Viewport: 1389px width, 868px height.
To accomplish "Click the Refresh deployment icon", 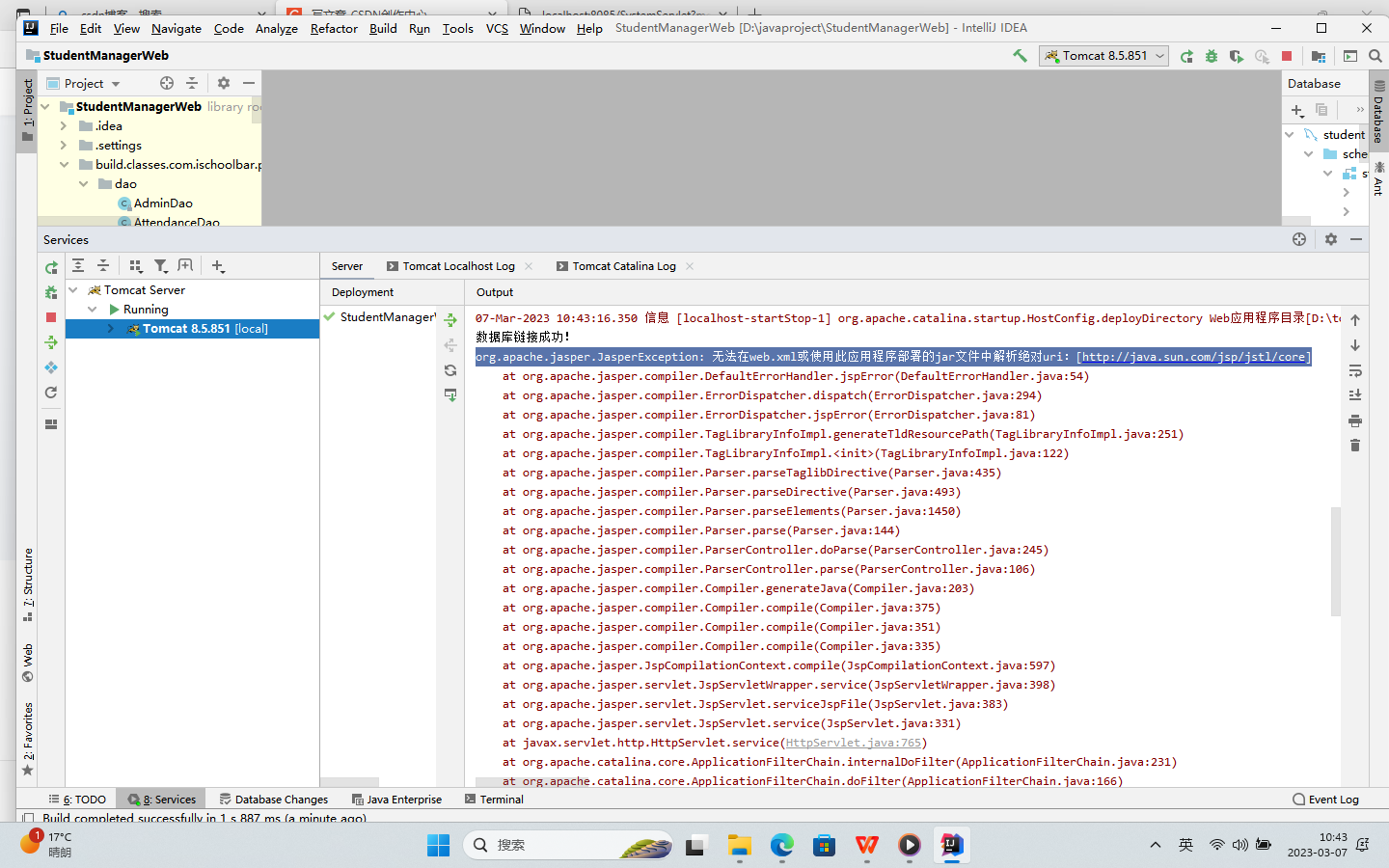I will tap(450, 370).
